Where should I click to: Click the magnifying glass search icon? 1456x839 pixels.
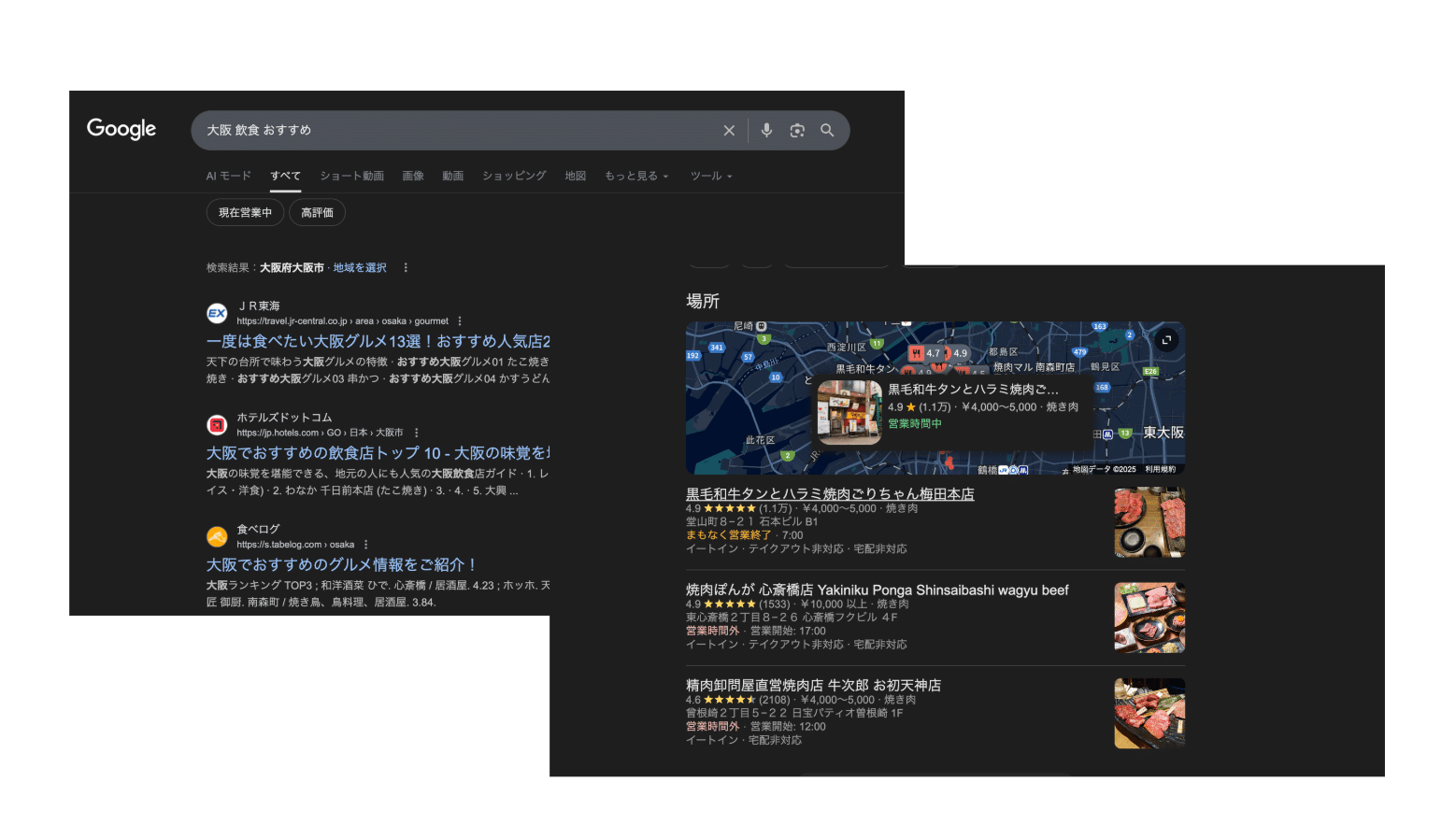(x=827, y=131)
